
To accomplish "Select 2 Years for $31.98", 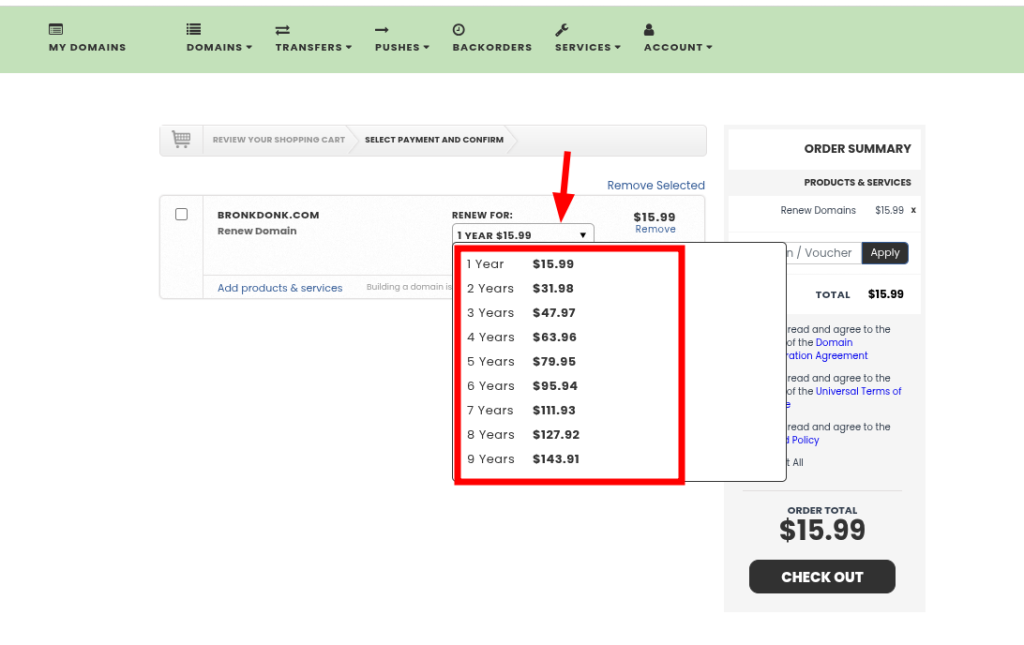I will [x=520, y=288].
